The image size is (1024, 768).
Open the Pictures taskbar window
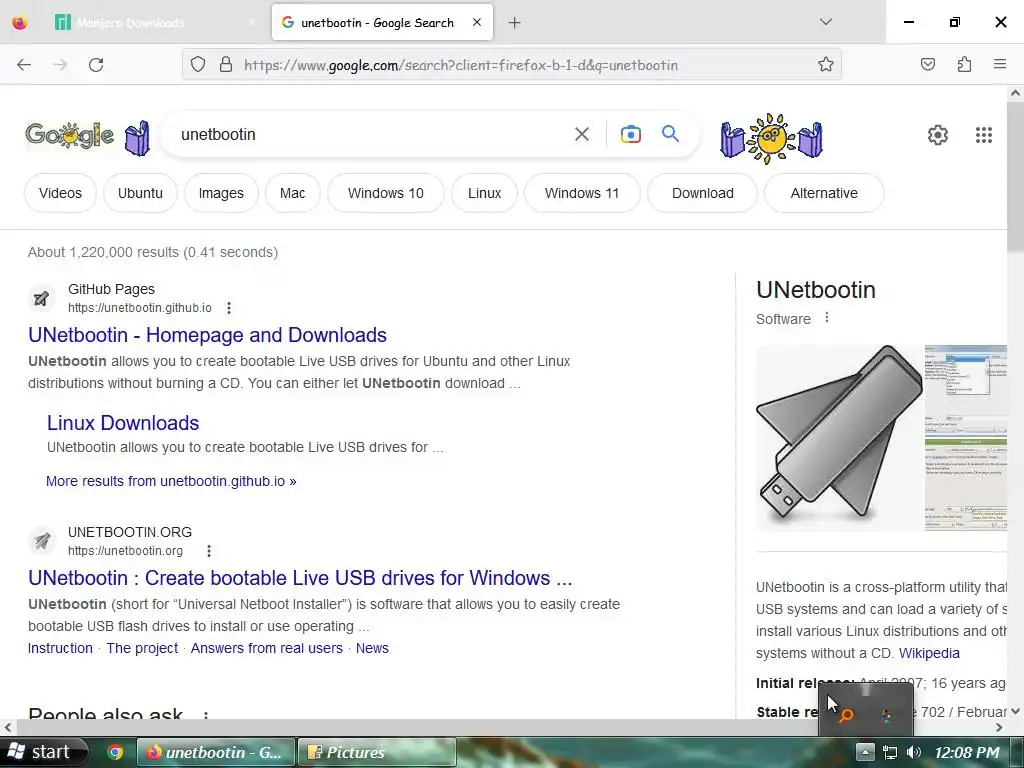coord(377,752)
